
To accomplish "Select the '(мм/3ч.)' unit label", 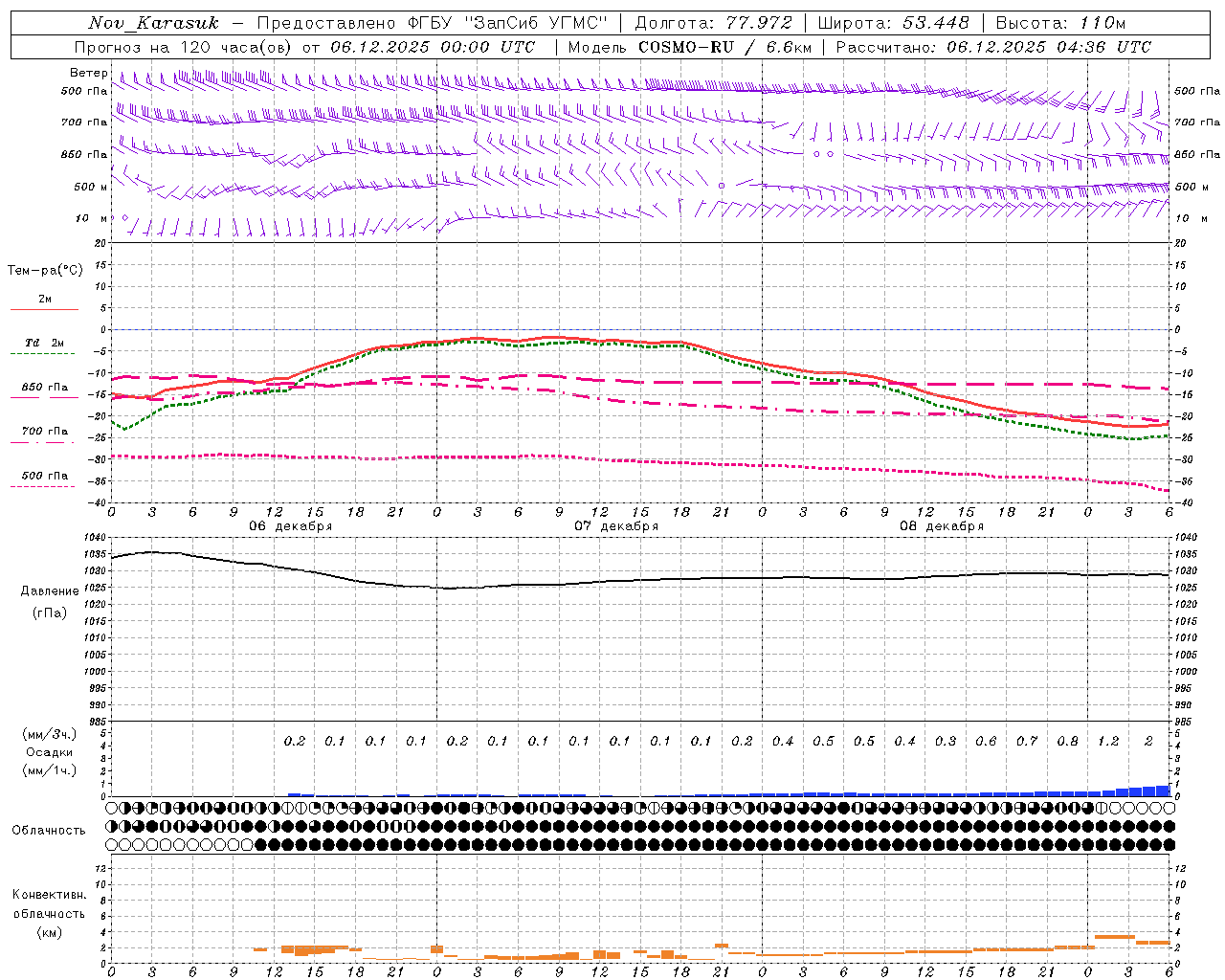I will tap(49, 734).
